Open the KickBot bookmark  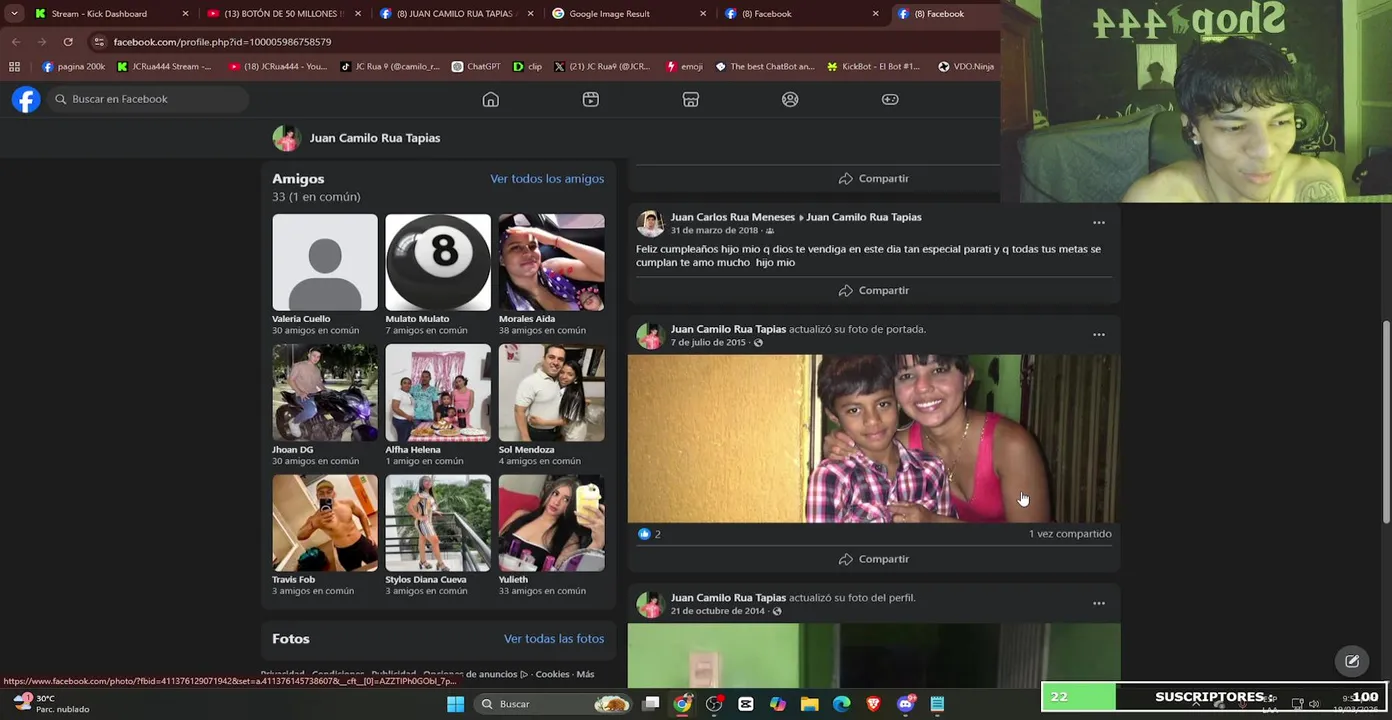click(x=873, y=67)
